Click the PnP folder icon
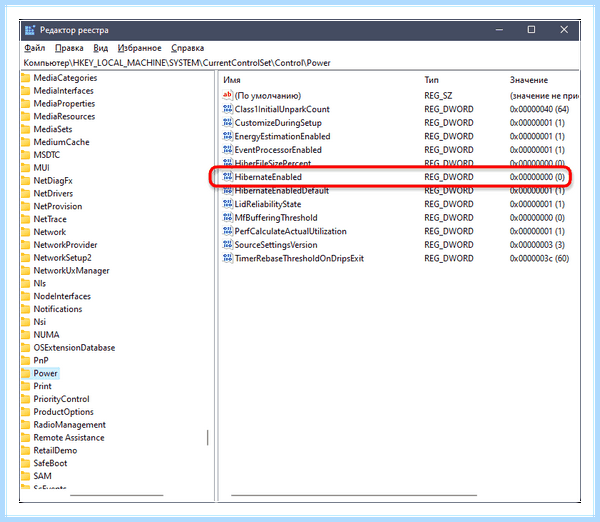This screenshot has height=522, width=600. 26,360
